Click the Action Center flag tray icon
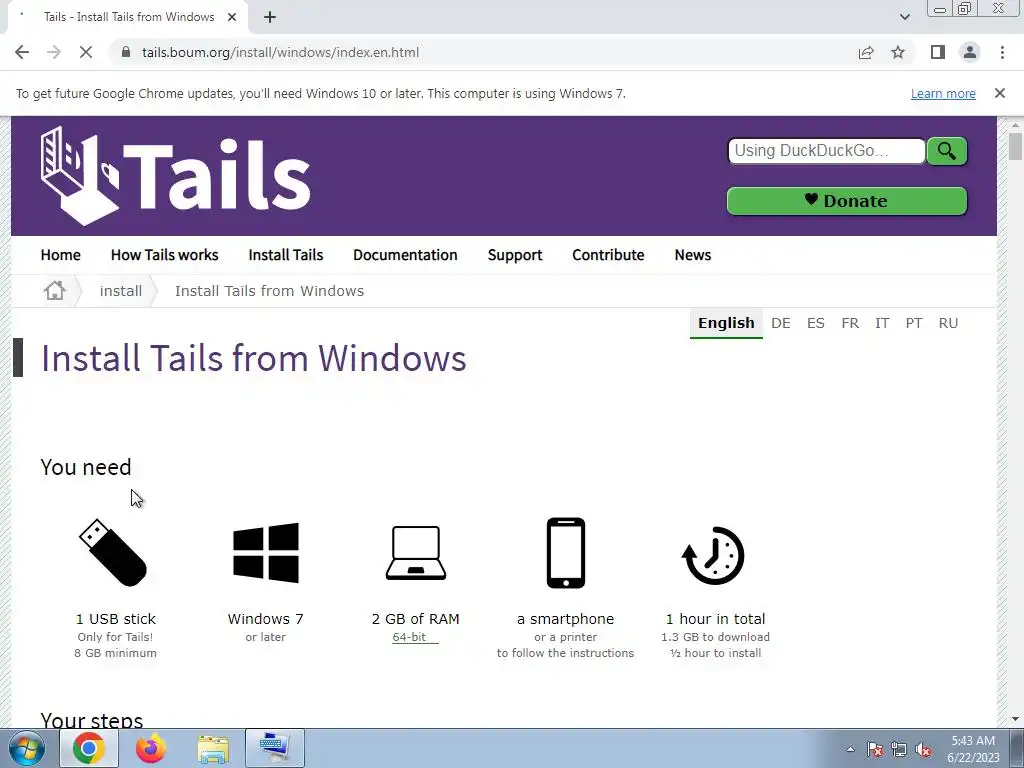This screenshot has width=1024, height=768. tap(875, 750)
